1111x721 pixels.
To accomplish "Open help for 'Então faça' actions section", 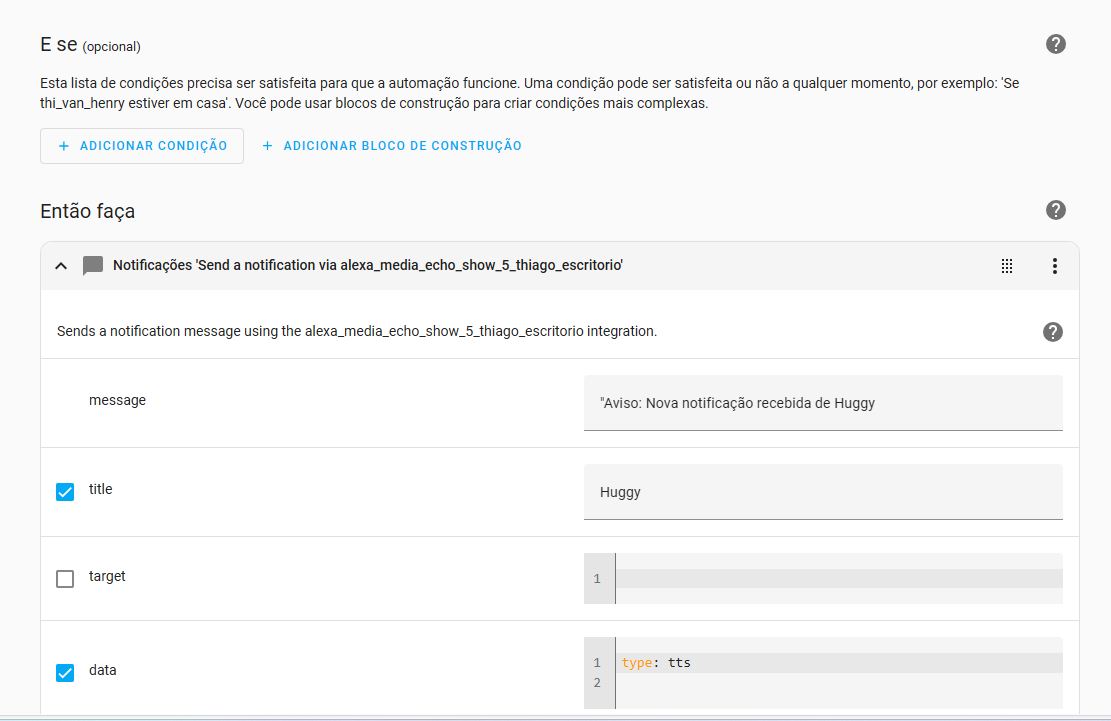I will point(1055,210).
